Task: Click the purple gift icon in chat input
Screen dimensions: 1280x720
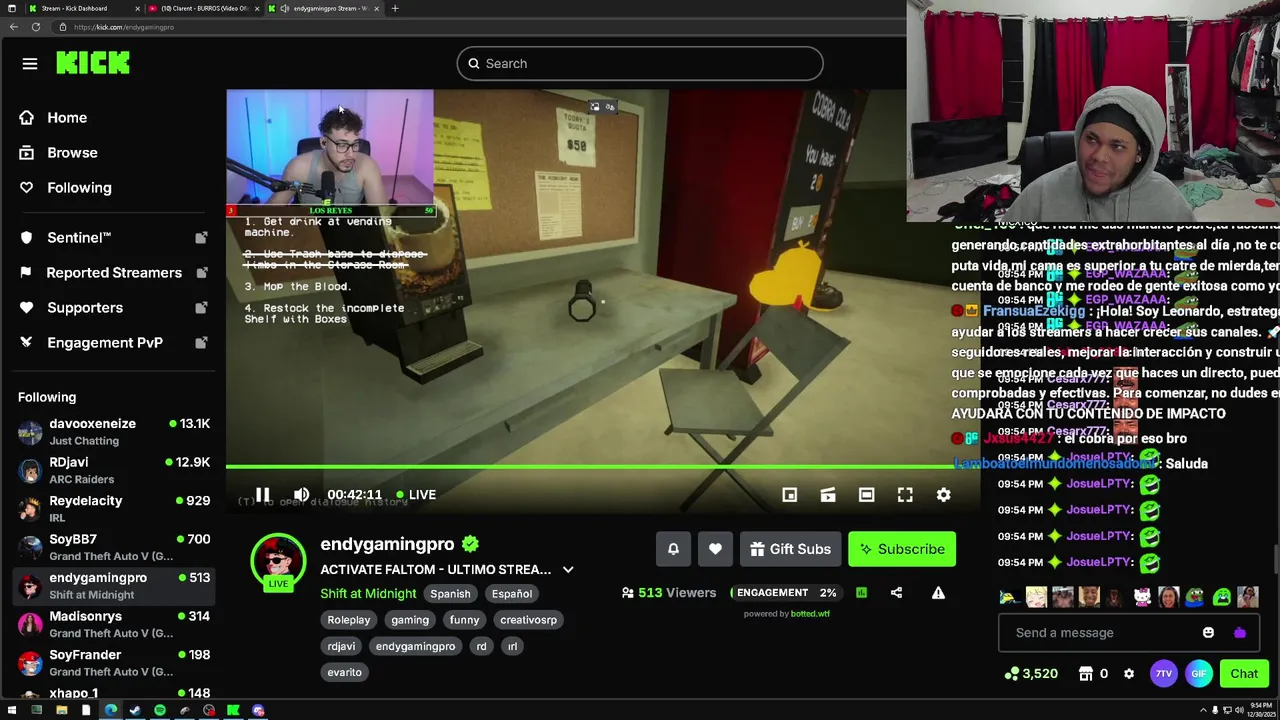Action: tap(1240, 633)
